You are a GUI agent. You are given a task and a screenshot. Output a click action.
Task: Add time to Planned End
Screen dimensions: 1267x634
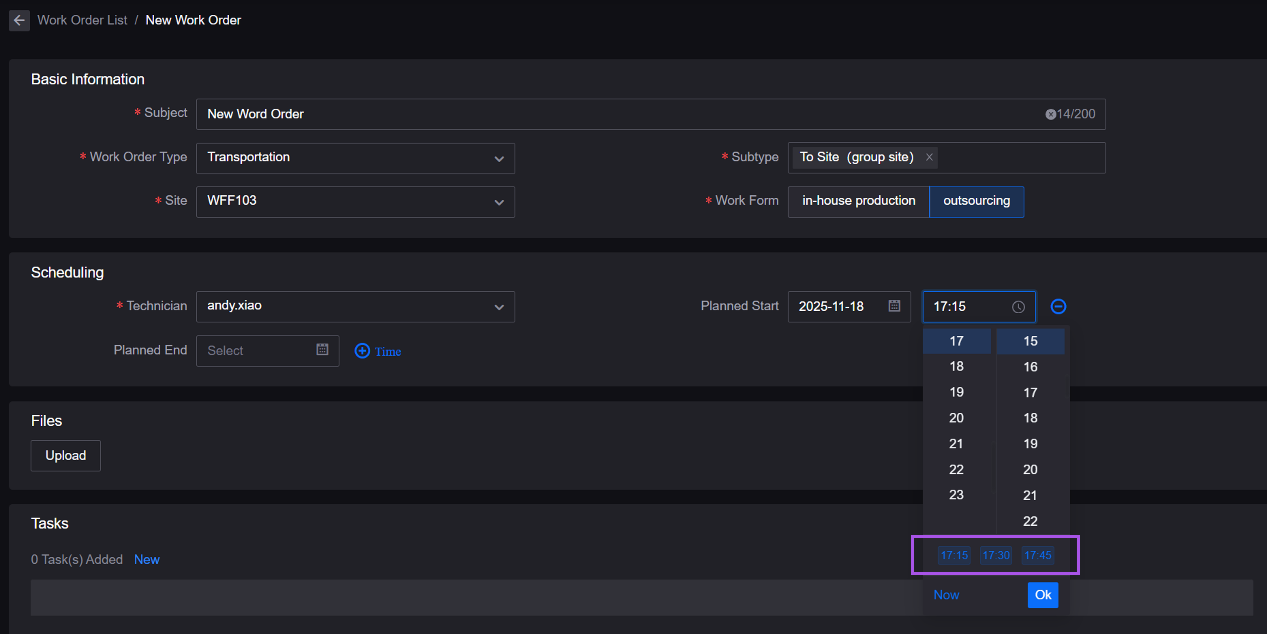click(378, 351)
